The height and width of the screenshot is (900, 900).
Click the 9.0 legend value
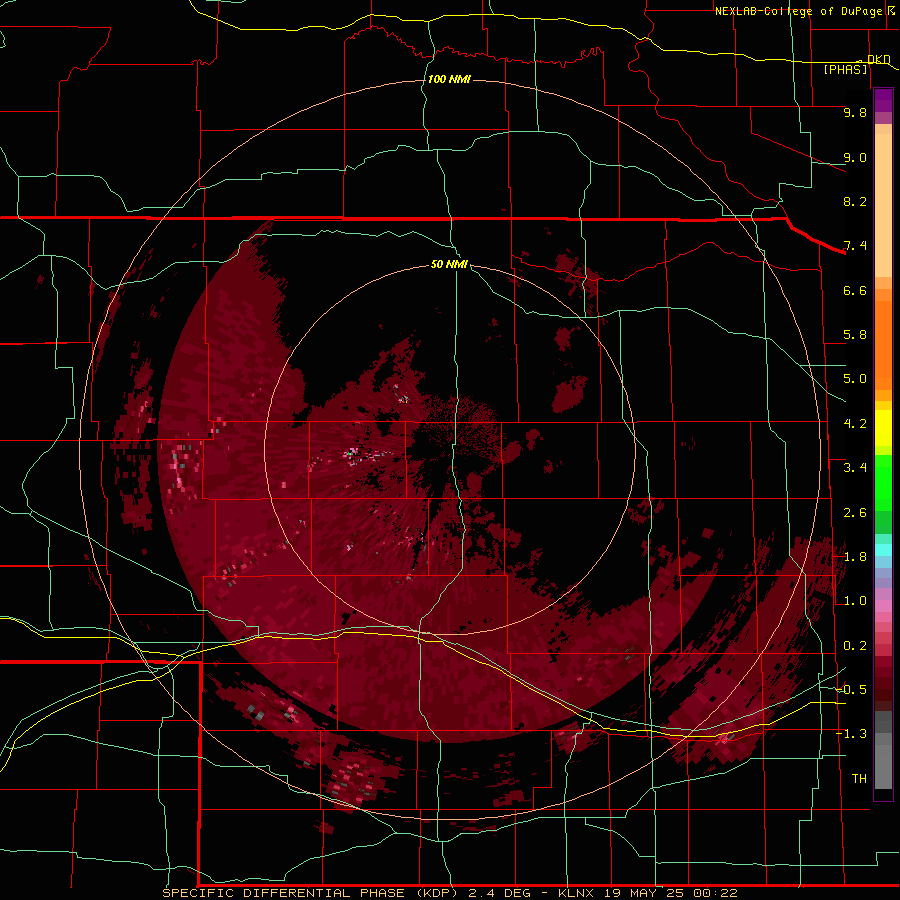855,157
